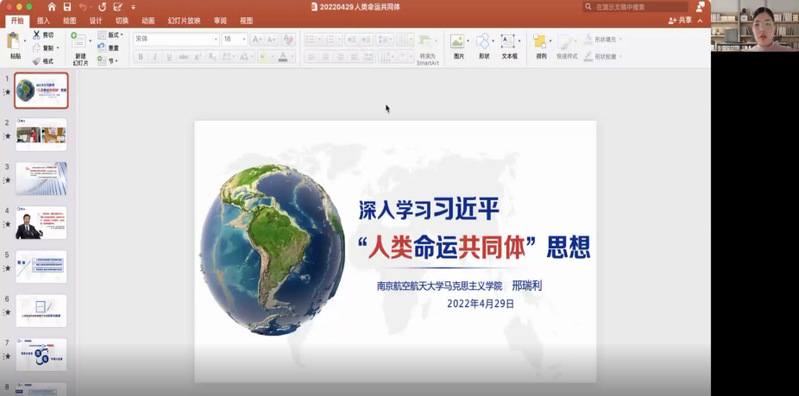Click the increase font size icon
799x396 pixels.
pyautogui.click(x=257, y=39)
